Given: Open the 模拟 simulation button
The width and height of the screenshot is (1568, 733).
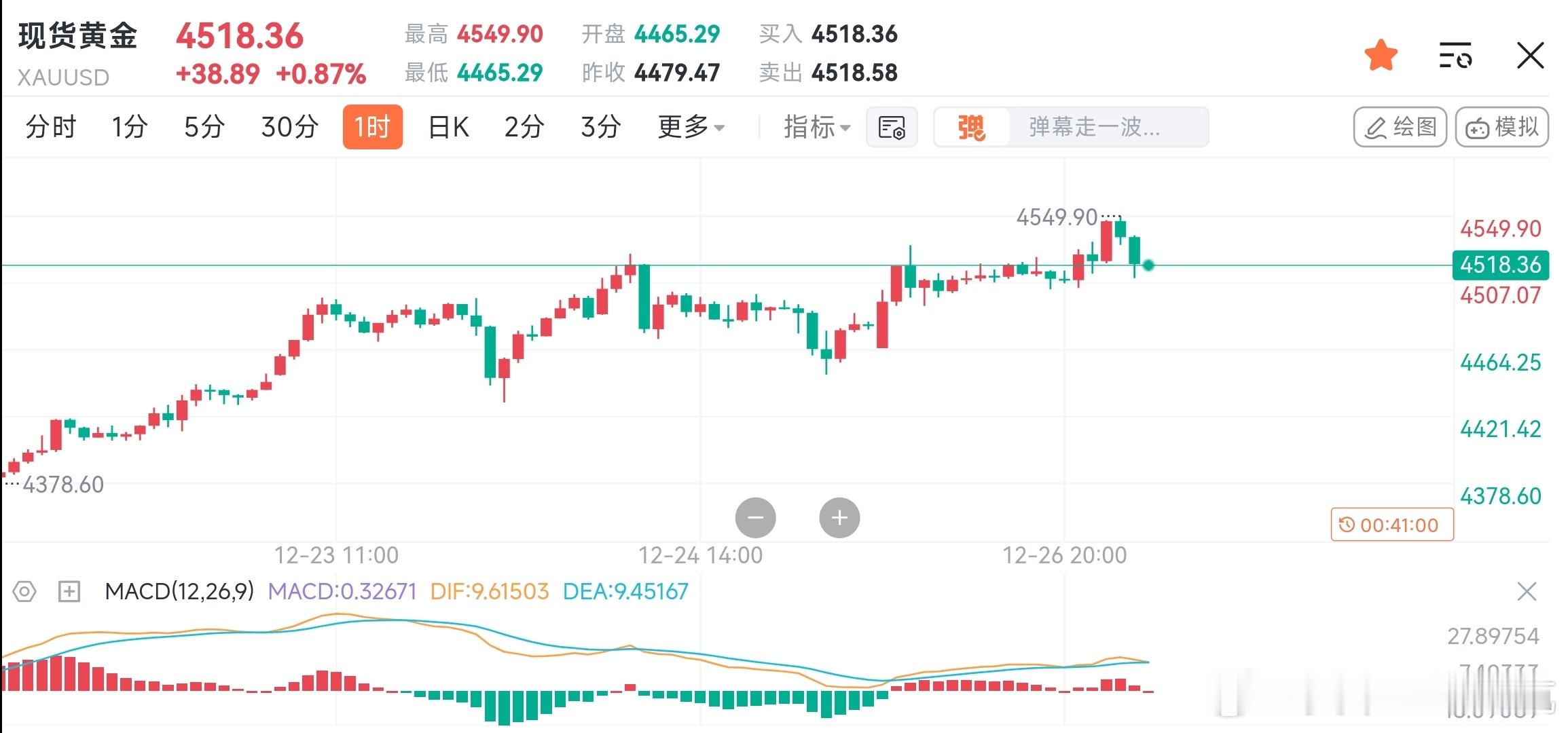Looking at the screenshot, I should pos(1501,127).
